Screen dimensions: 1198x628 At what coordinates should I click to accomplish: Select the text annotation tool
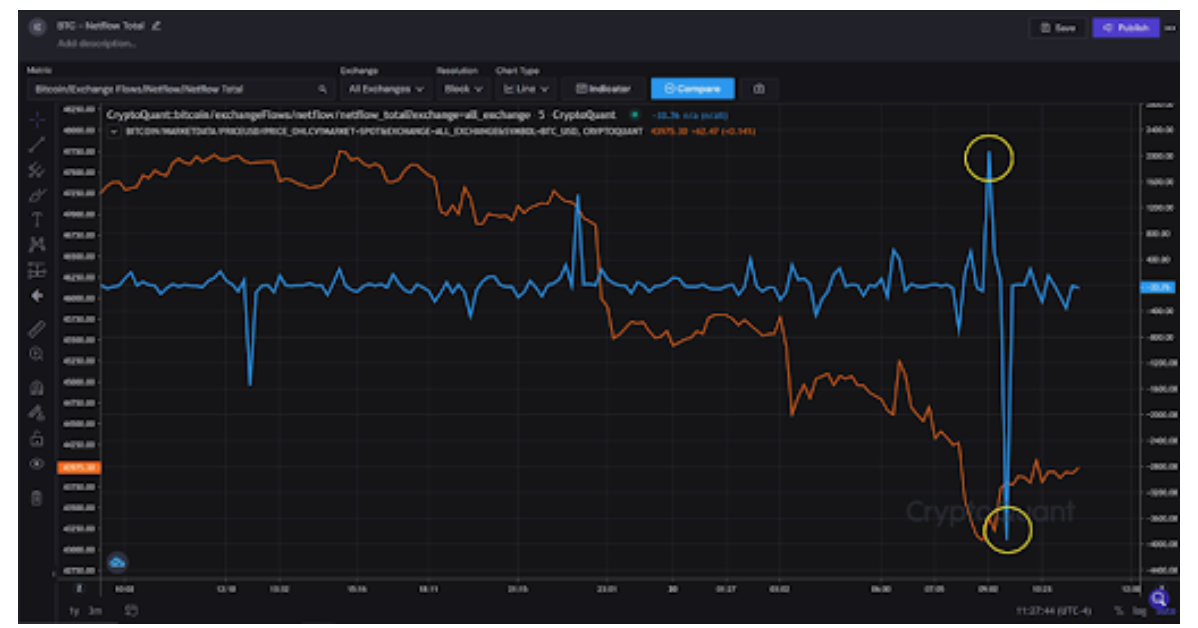(x=37, y=220)
